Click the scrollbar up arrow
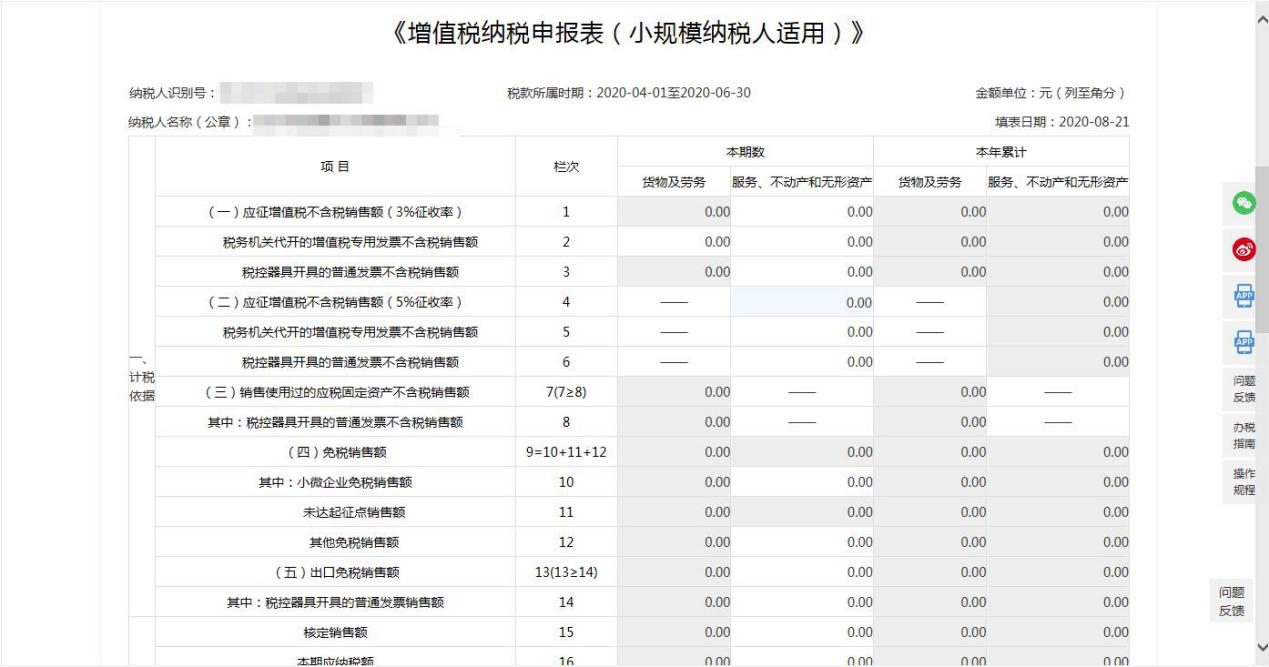1269x667 pixels. tap(1260, 18)
